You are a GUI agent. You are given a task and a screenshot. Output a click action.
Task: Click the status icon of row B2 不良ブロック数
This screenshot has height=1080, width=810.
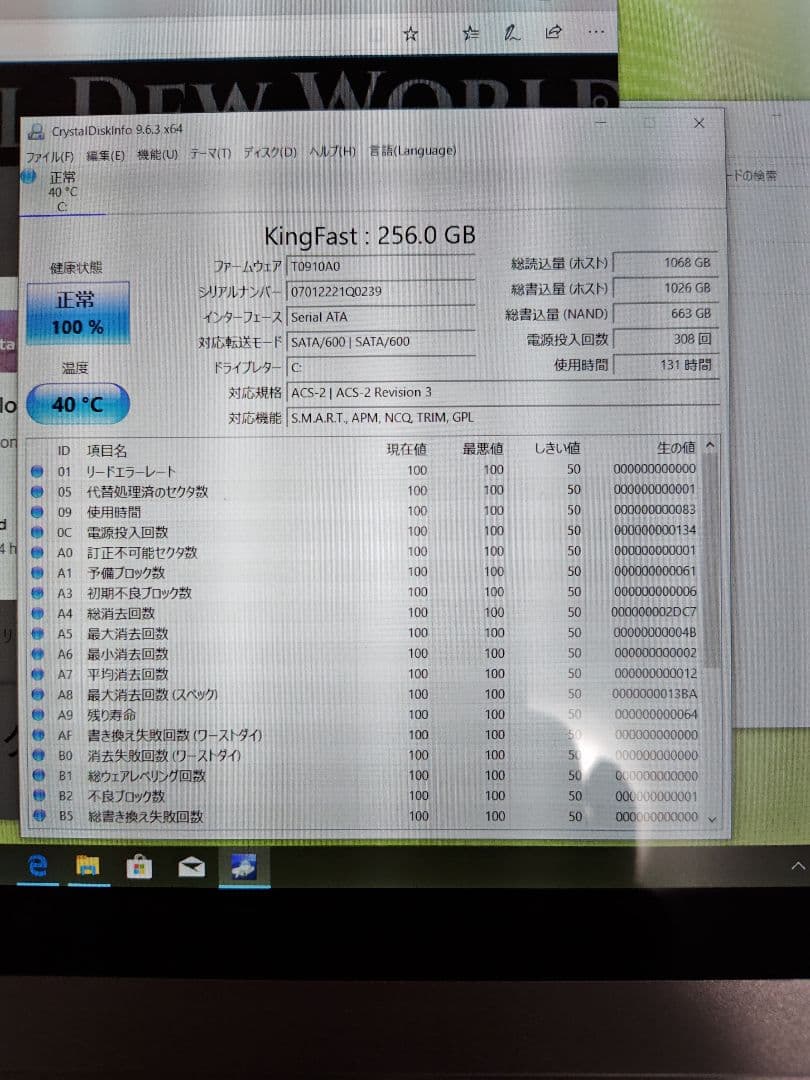39,796
